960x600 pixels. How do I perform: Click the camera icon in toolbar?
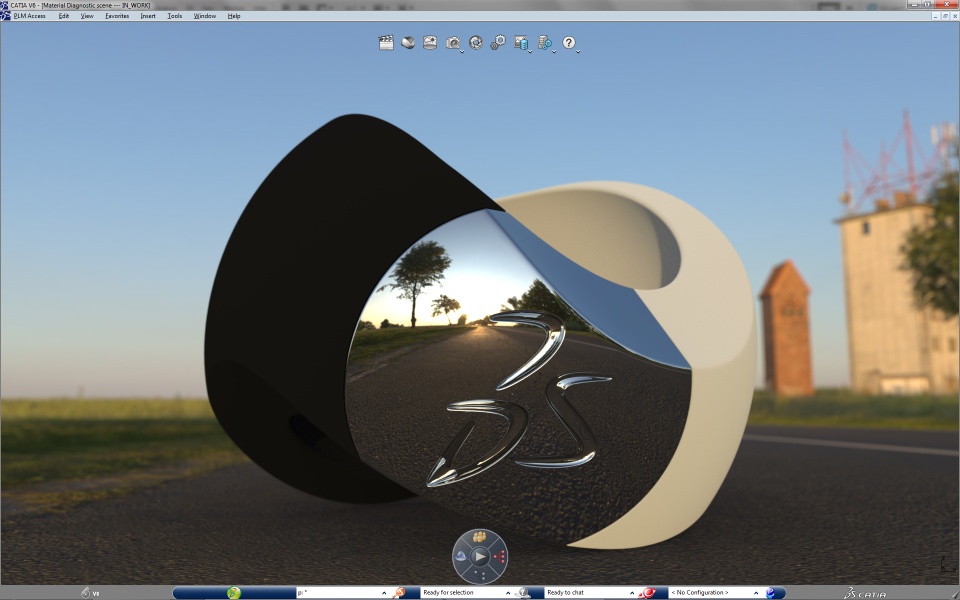452,42
